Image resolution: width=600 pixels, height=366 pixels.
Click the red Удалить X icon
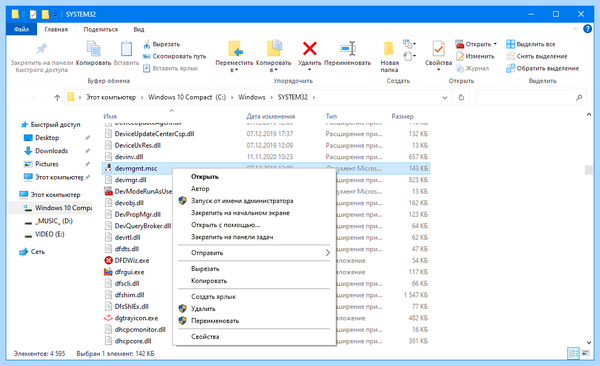click(310, 49)
